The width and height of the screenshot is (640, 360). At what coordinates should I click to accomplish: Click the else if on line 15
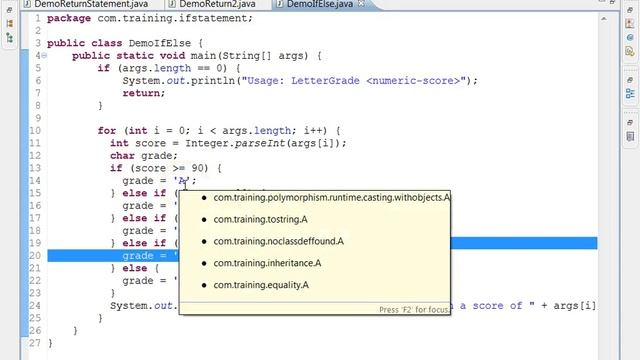point(144,193)
